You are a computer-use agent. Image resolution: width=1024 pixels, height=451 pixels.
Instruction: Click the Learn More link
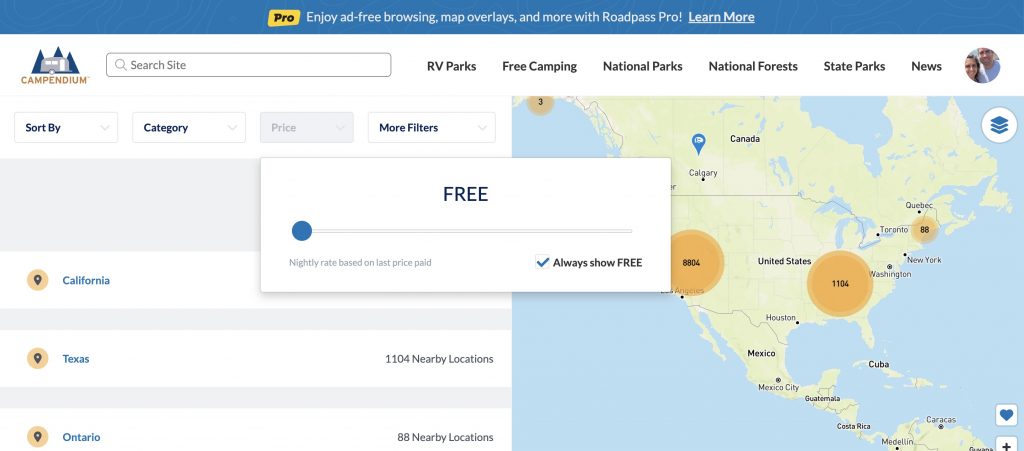721,17
